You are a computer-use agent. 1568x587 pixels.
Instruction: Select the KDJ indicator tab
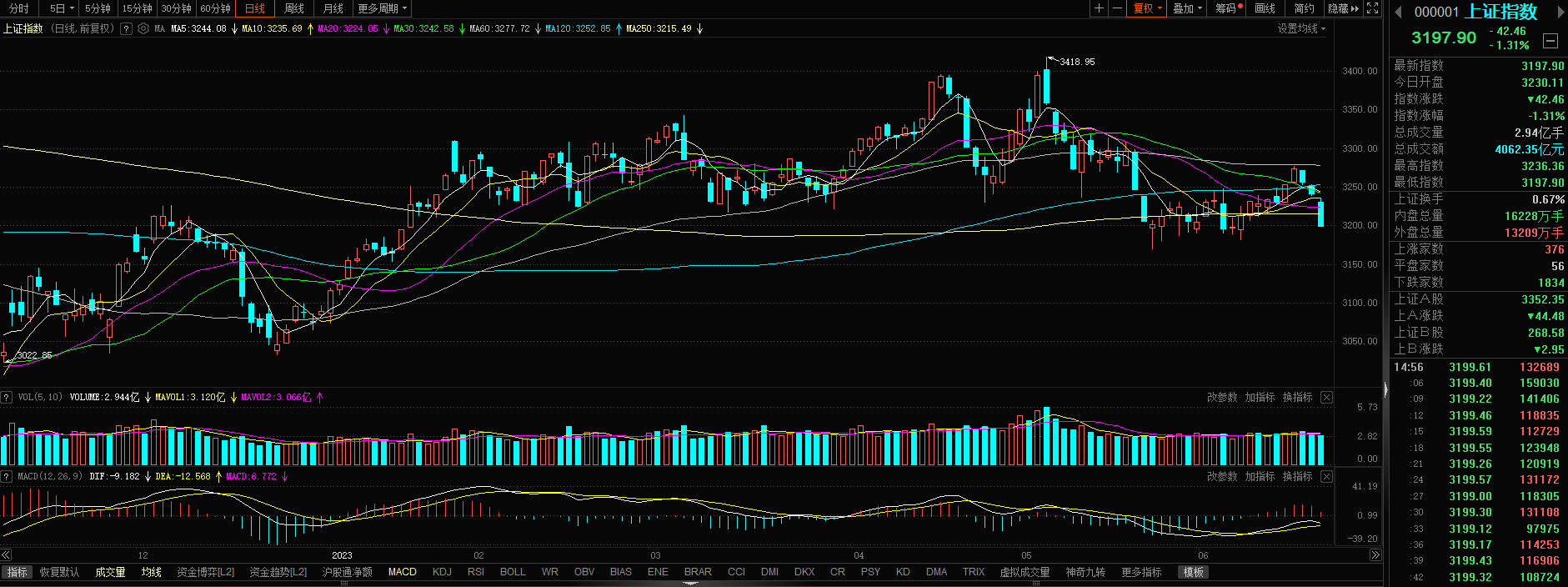(442, 572)
